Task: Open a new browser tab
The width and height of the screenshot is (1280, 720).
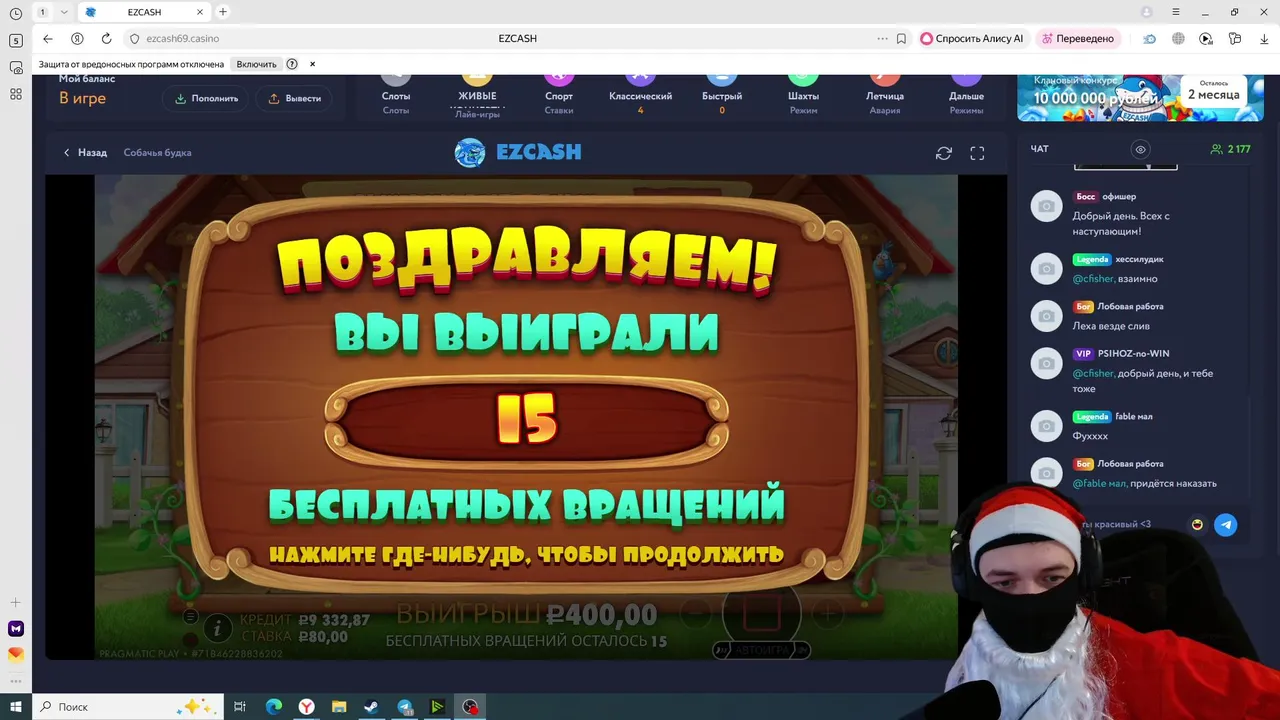Action: tap(223, 12)
